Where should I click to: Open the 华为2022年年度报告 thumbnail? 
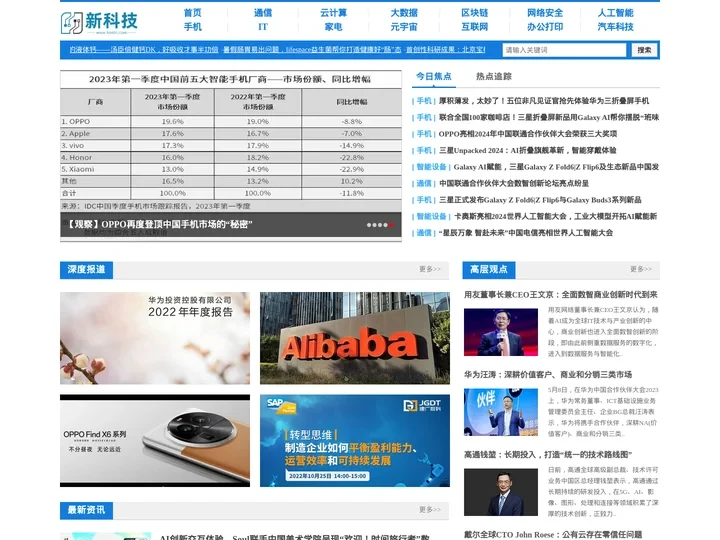tap(155, 338)
